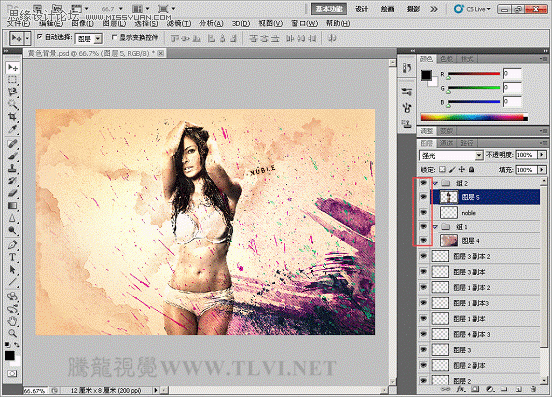The height and width of the screenshot is (397, 552).
Task: Select the History Brush tool
Action: click(x=13, y=181)
